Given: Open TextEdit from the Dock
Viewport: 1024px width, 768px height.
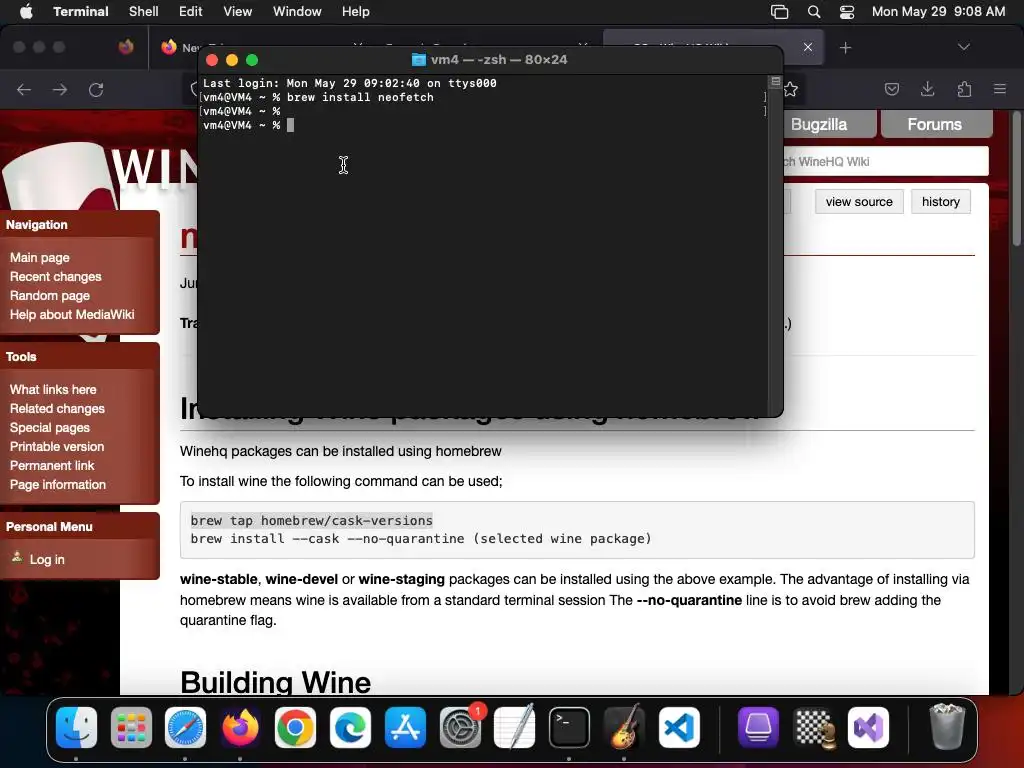Looking at the screenshot, I should 515,728.
